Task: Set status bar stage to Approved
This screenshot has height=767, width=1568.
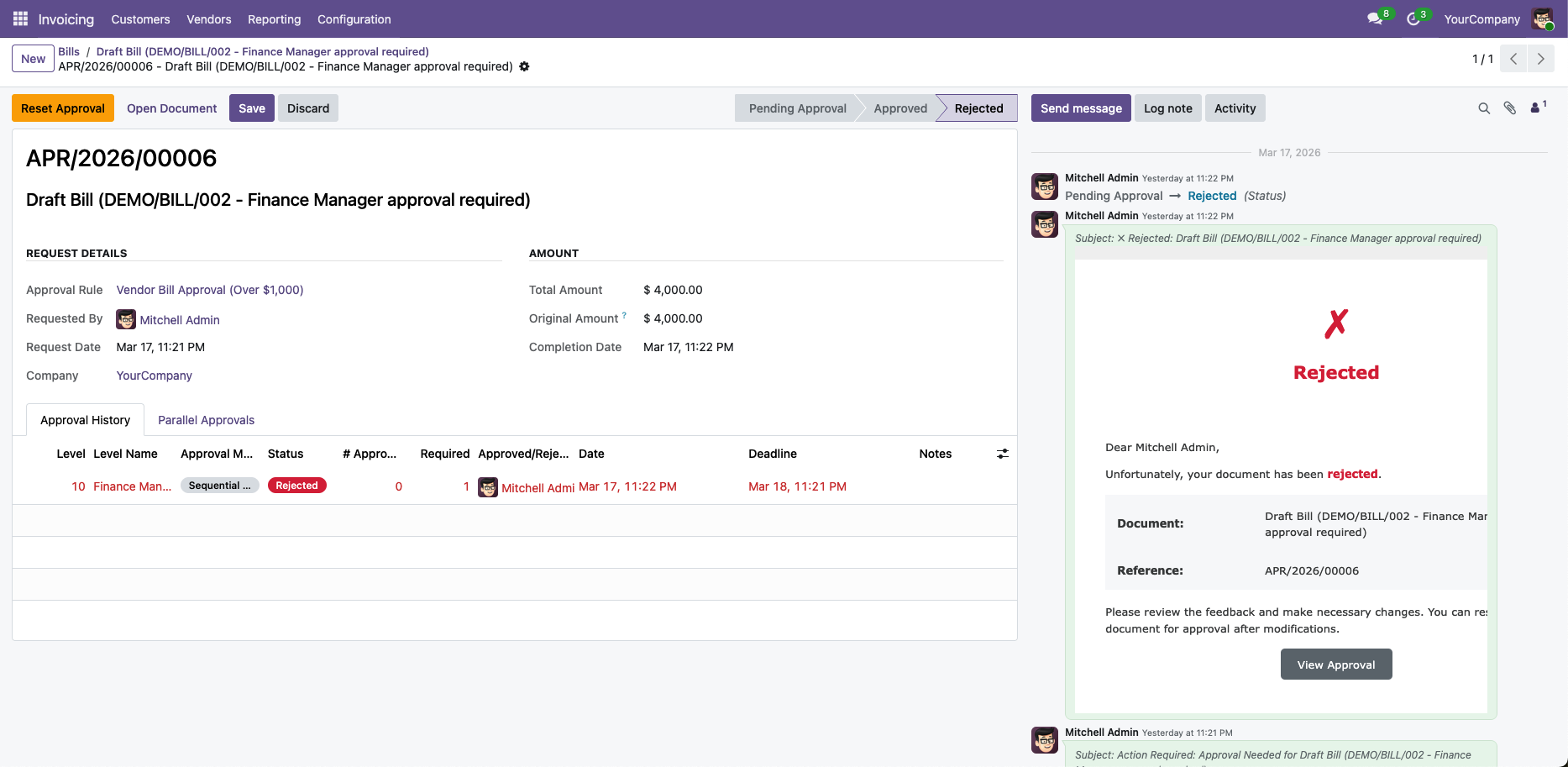Action: (x=899, y=108)
